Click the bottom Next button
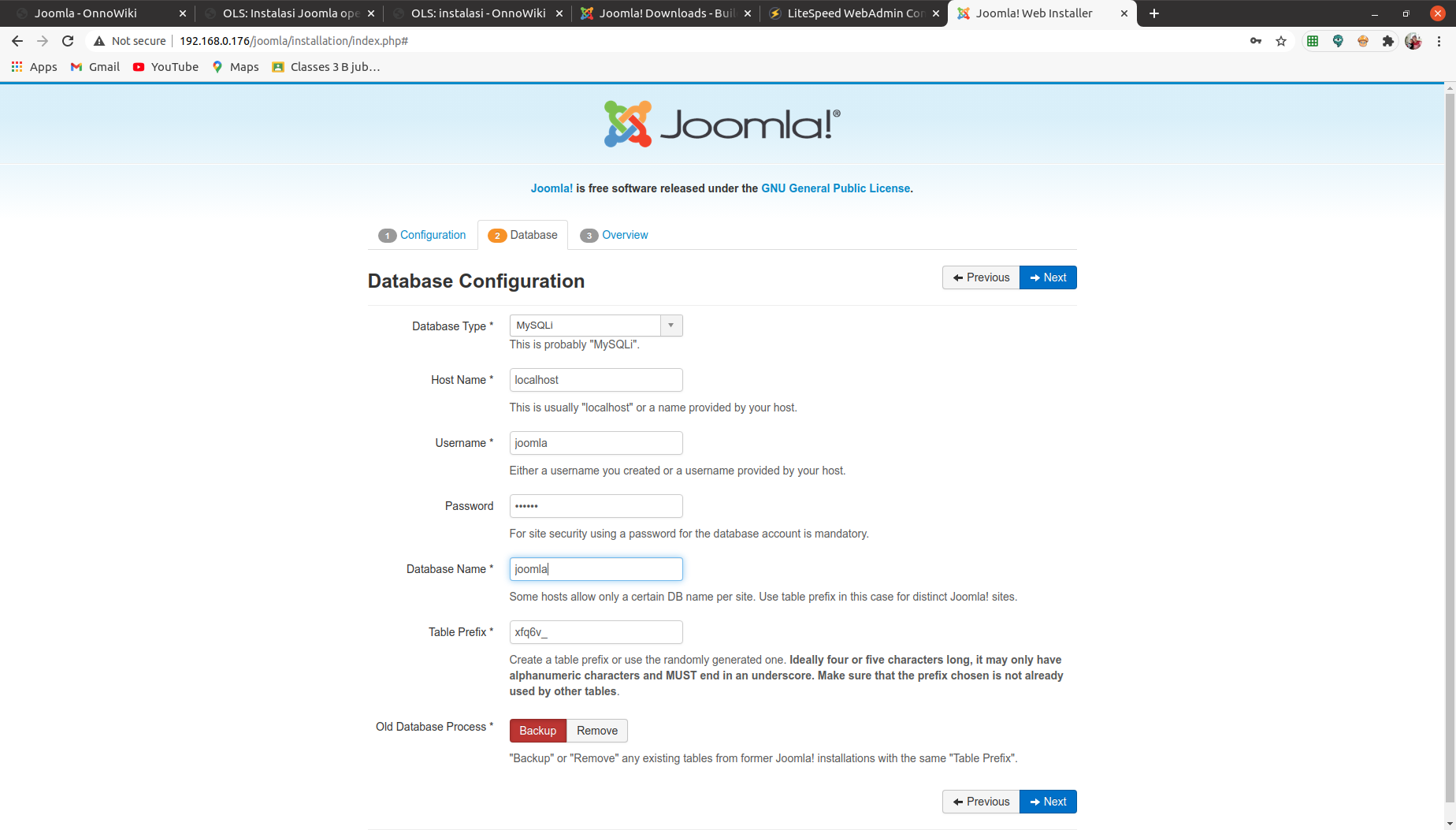Viewport: 1456px width, 830px height. coord(1048,802)
